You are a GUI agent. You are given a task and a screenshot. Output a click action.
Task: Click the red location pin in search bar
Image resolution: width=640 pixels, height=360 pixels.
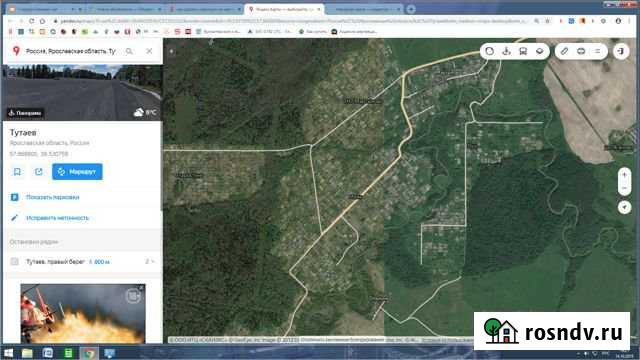(x=16, y=51)
